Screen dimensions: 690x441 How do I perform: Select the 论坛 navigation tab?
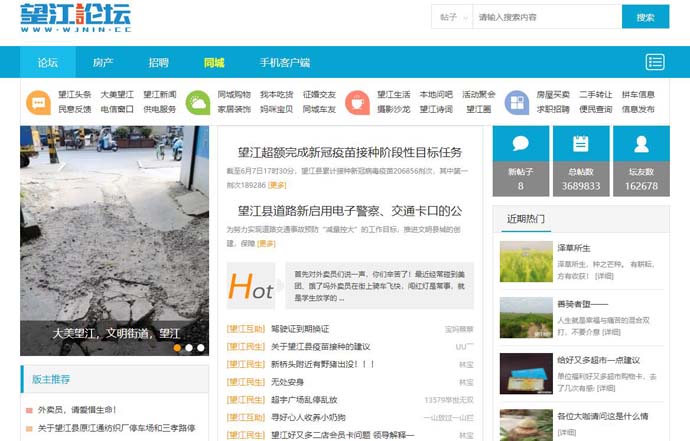[x=48, y=62]
